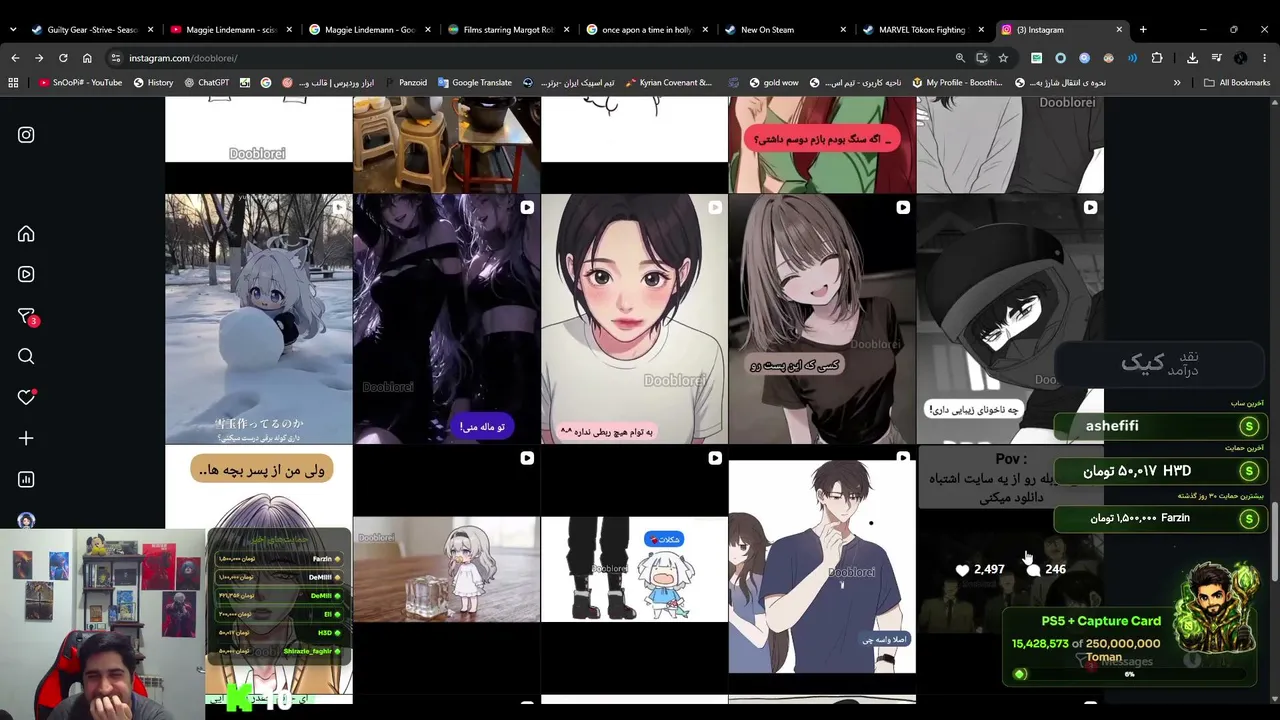
Task: Open the POV post with 2,497 likes
Action: pyautogui.click(x=1010, y=570)
